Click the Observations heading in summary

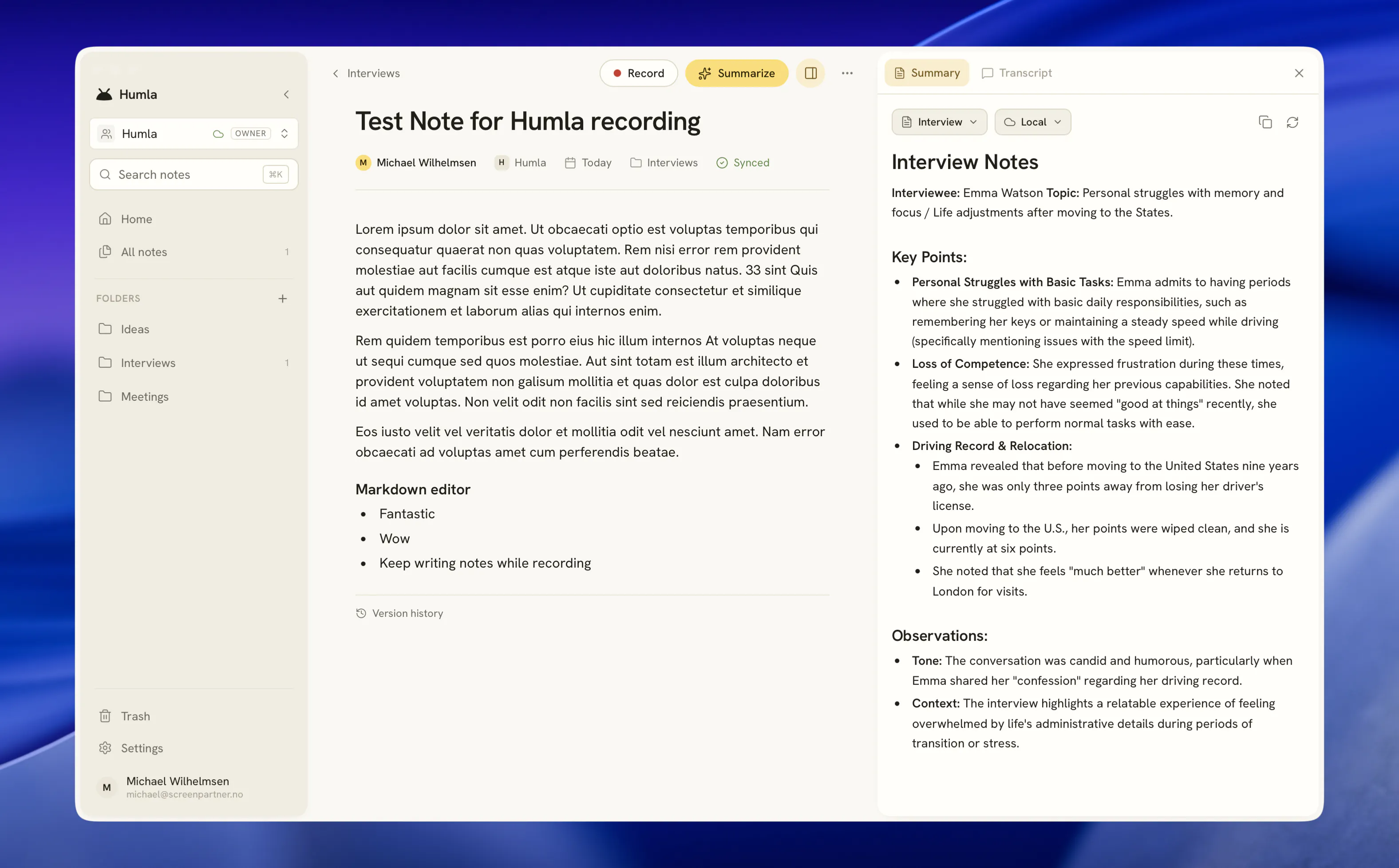click(x=939, y=635)
